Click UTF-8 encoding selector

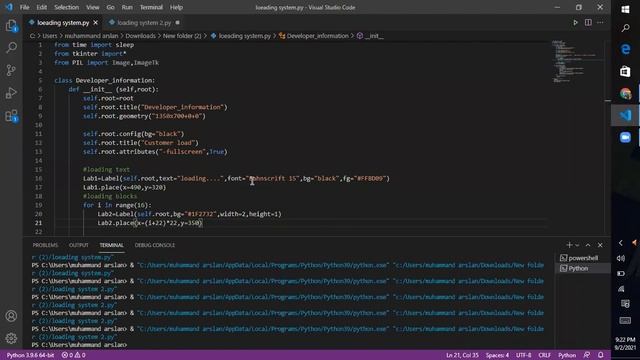tap(524, 355)
